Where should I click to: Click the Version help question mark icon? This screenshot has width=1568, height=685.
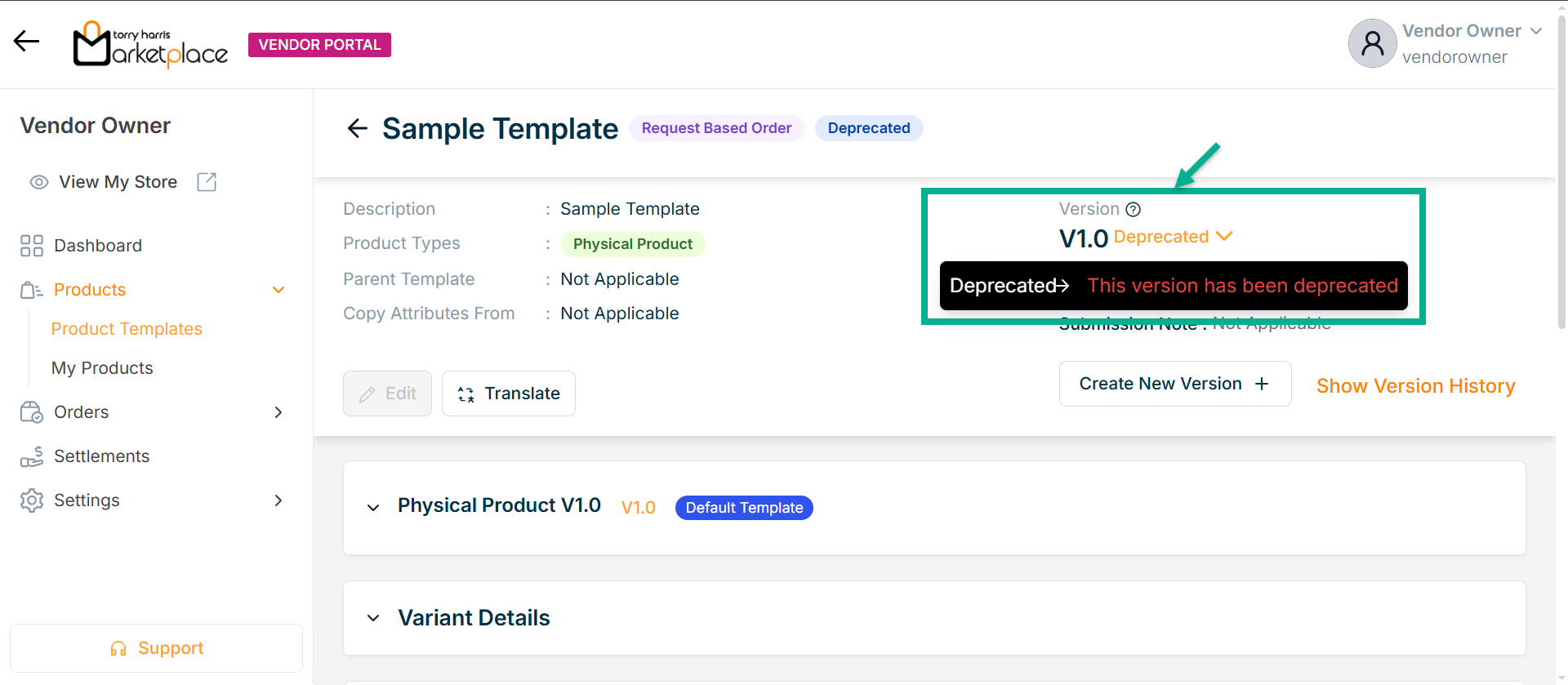(x=1133, y=210)
